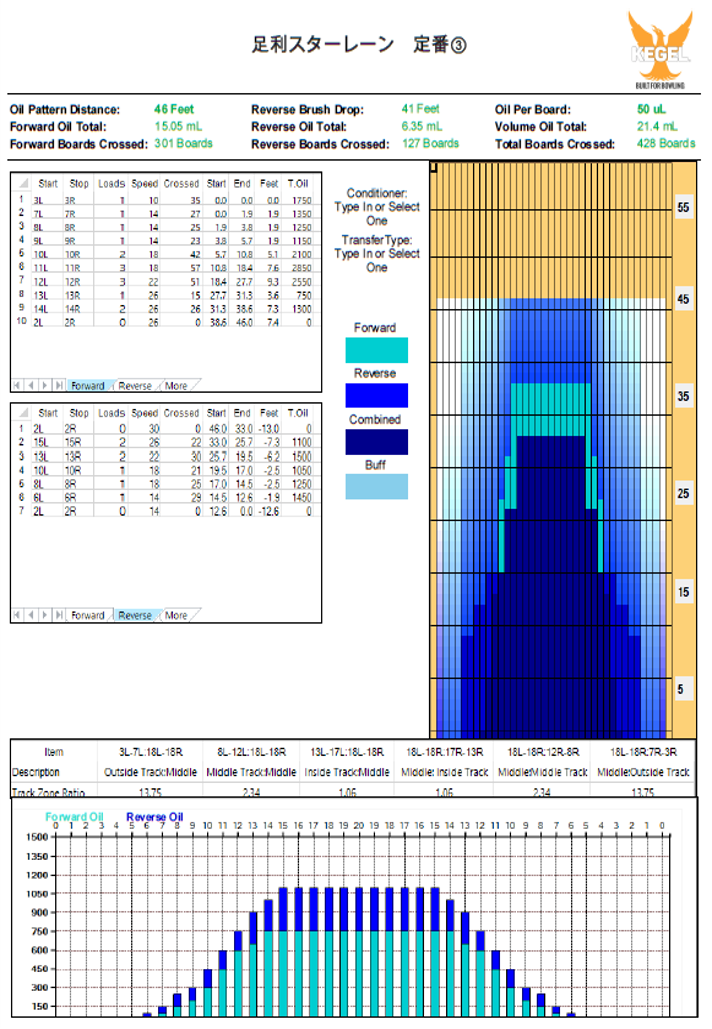
Task: Open the Conditioner selection field
Action: (x=376, y=207)
